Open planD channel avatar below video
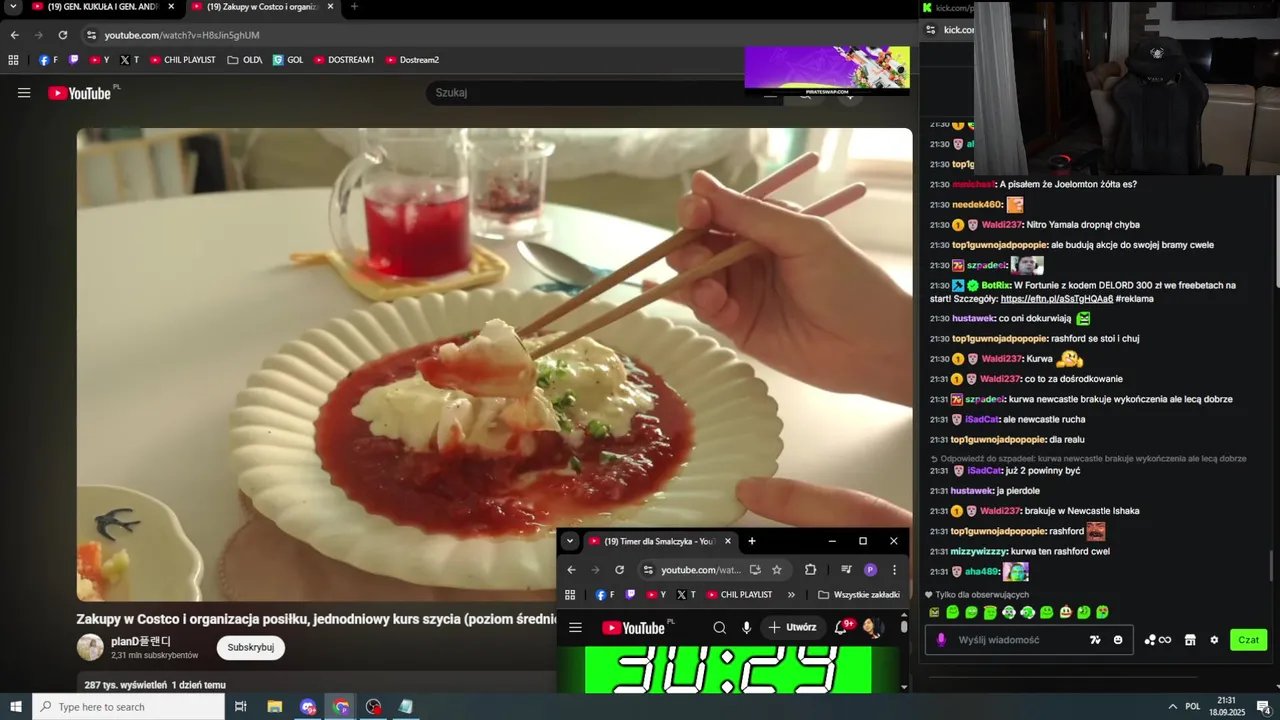Viewport: 1280px width, 720px height. coord(90,647)
